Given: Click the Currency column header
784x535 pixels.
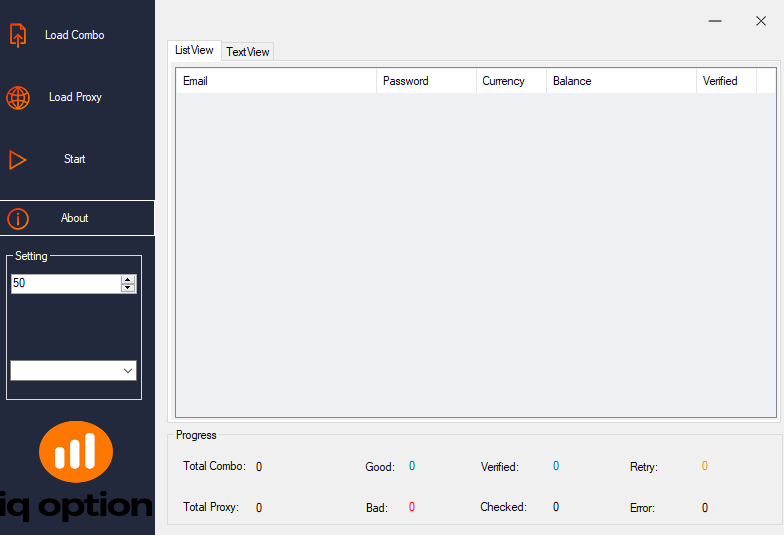Looking at the screenshot, I should click(x=511, y=81).
